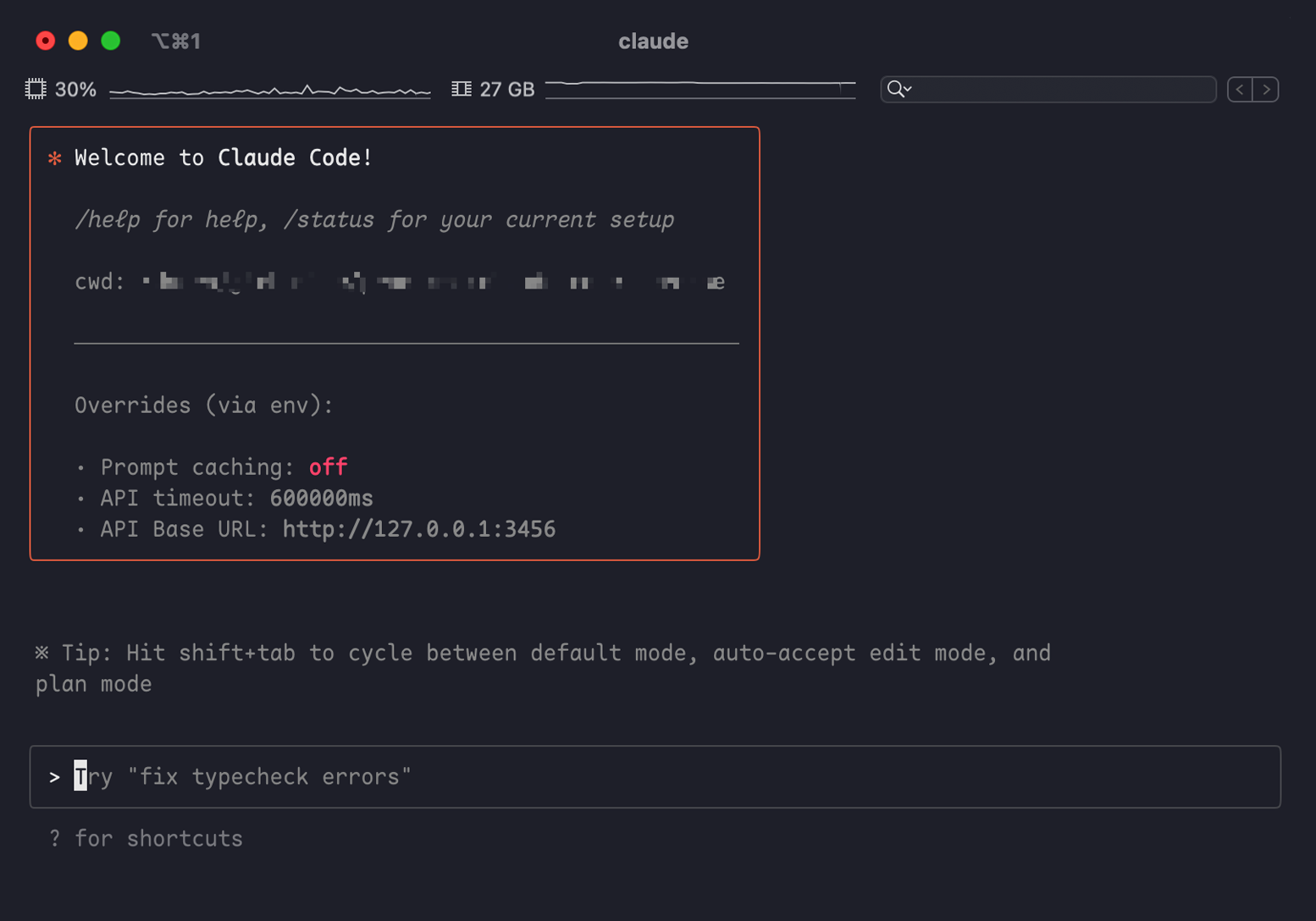Click the memory usage graph line

pyautogui.click(x=700, y=89)
